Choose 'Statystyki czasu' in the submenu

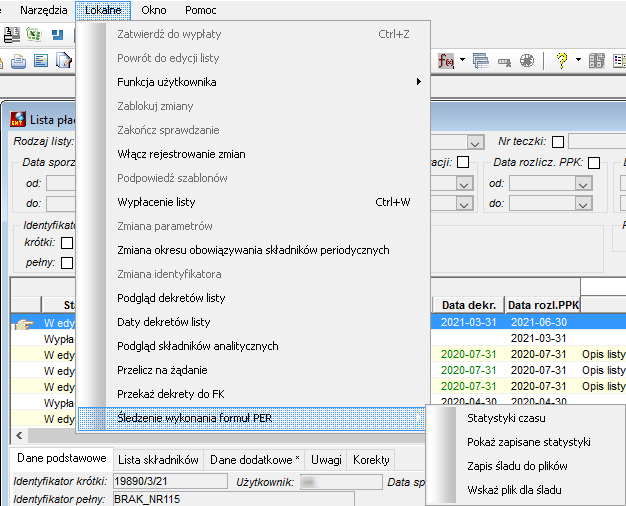click(x=506, y=418)
